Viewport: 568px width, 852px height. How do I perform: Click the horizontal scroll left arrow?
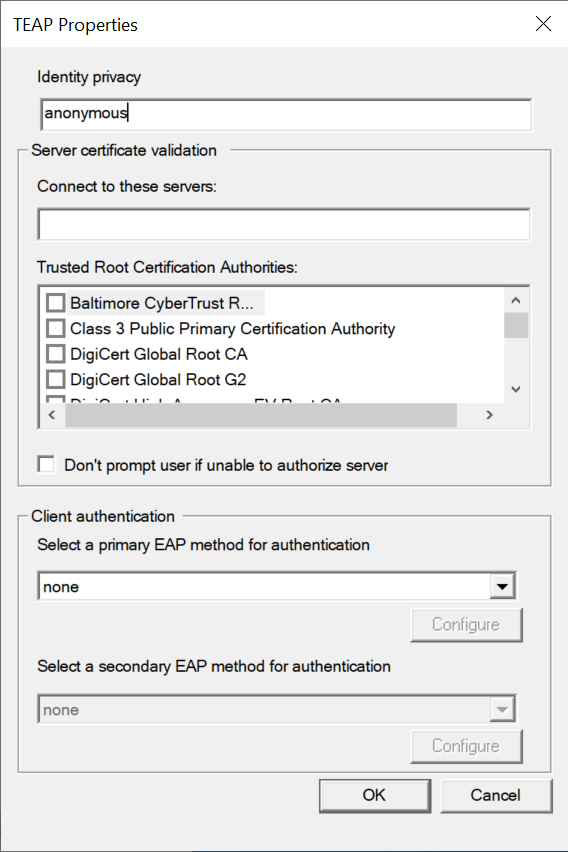(x=52, y=415)
